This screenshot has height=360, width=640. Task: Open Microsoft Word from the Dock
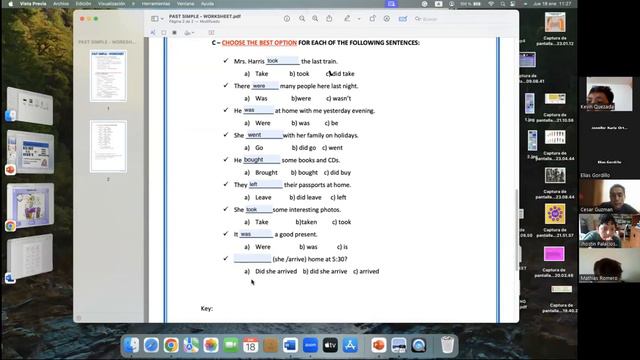[290, 345]
